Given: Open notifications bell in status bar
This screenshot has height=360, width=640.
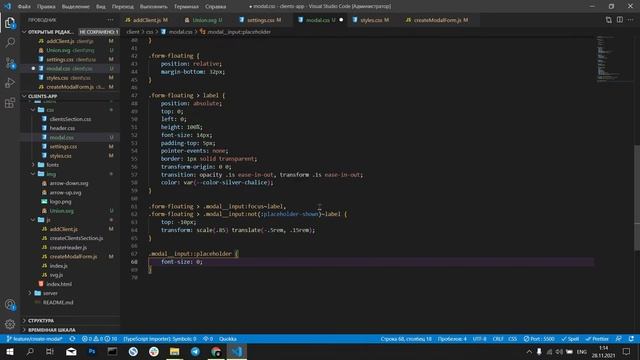Looking at the screenshot, I should coord(631,339).
